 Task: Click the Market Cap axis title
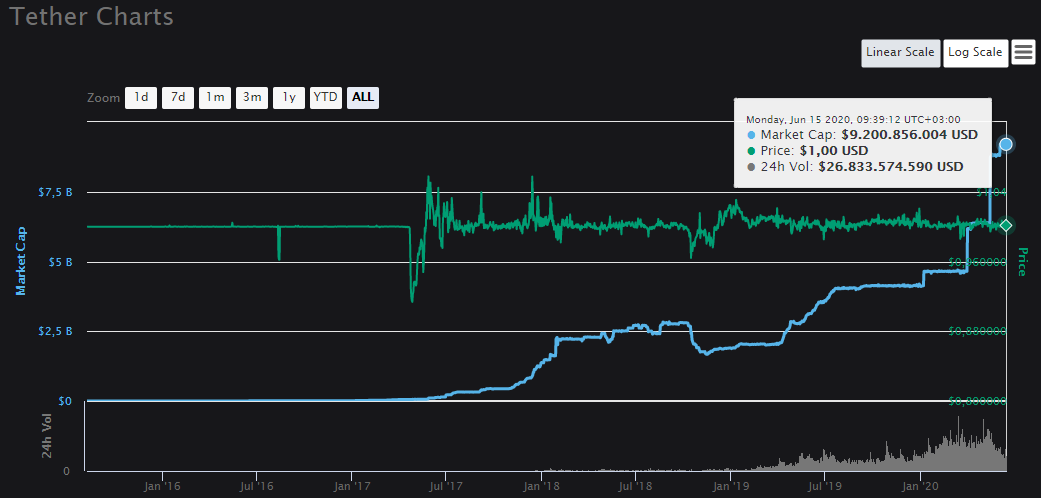[x=21, y=261]
